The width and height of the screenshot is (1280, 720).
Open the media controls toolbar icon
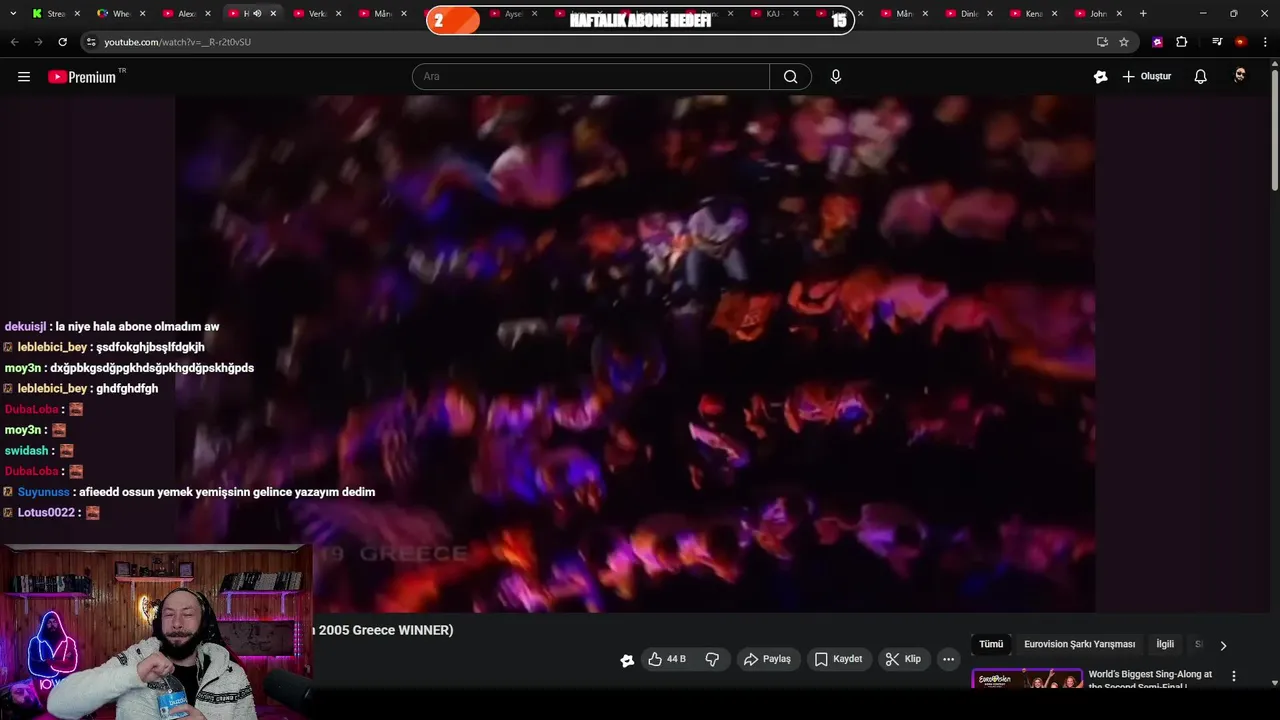pyautogui.click(x=1217, y=42)
